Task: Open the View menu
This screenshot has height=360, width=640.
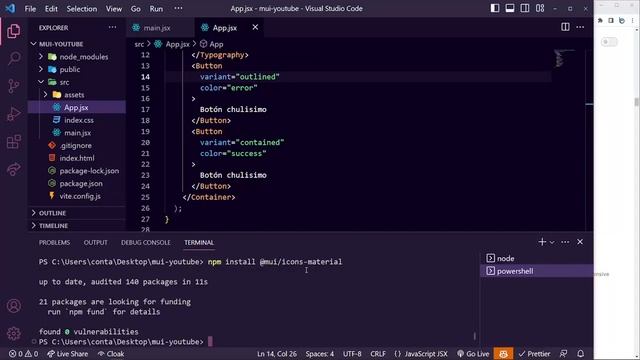Action: point(113,9)
